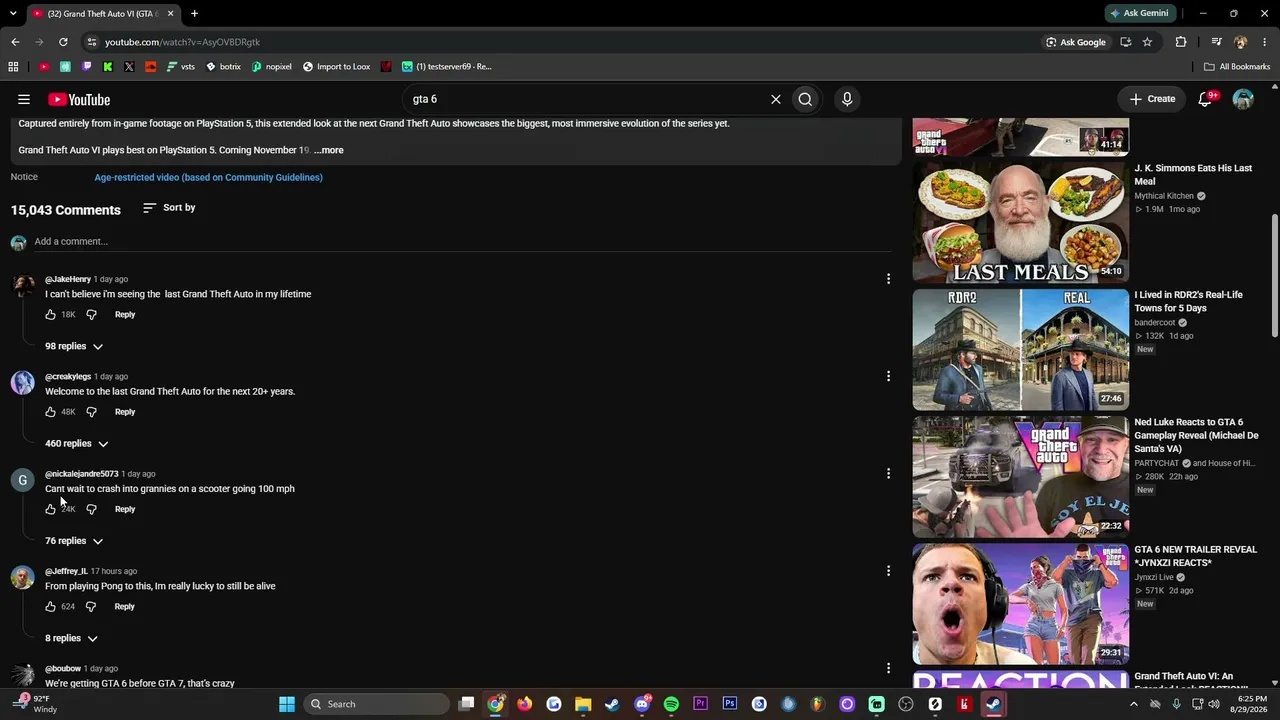Reply to the @Jeffrey_IL comment
The width and height of the screenshot is (1280, 720).
[124, 606]
